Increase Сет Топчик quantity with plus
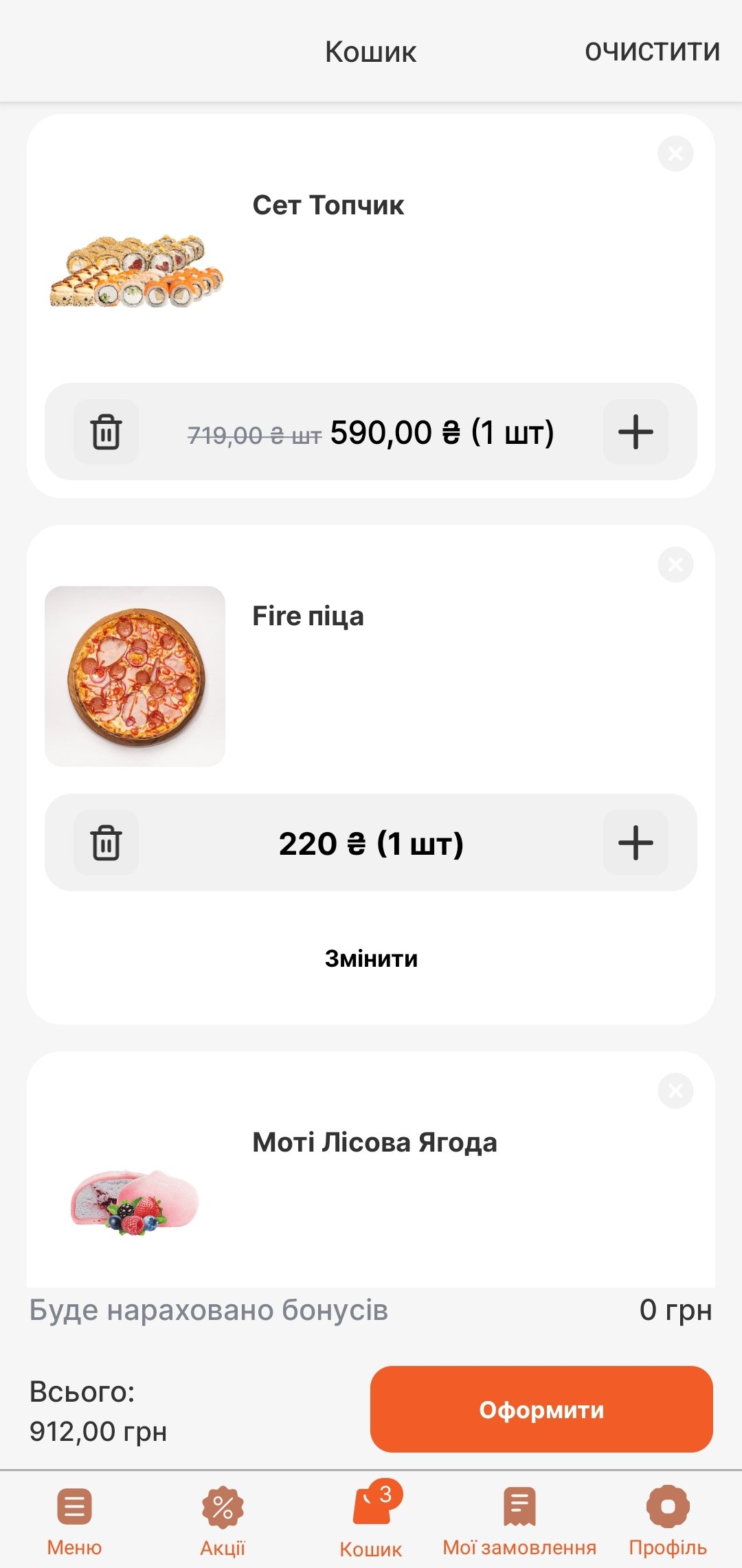Screen dimensions: 742x1568 click(x=636, y=432)
